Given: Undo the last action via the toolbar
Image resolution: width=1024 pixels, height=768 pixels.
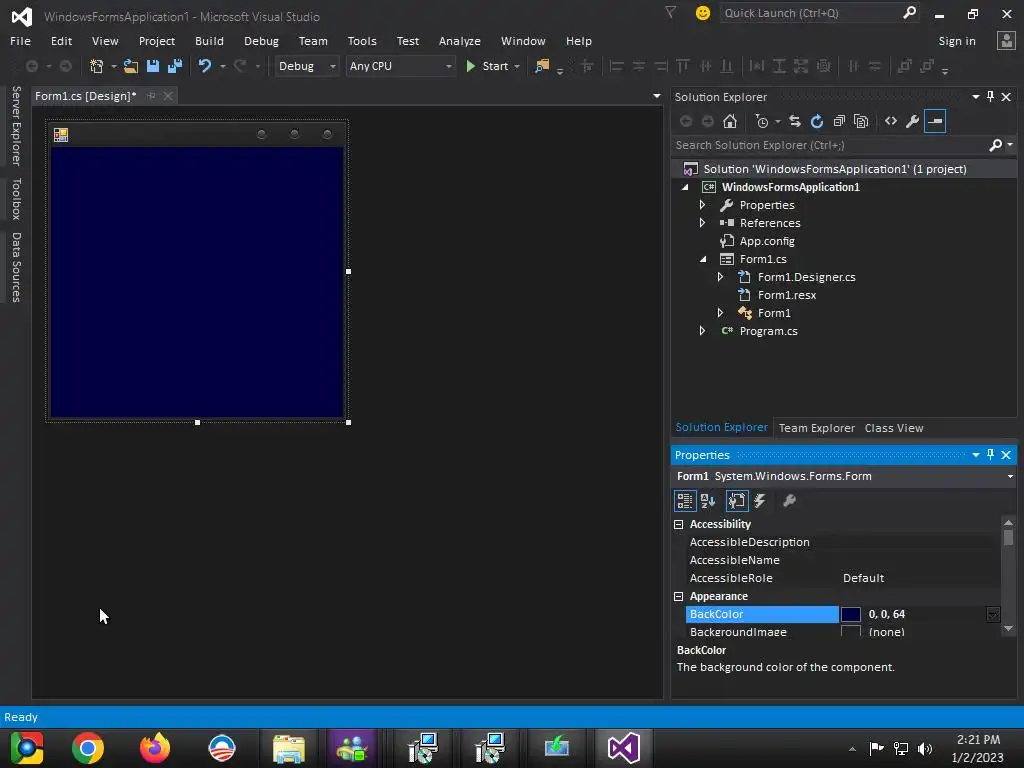Looking at the screenshot, I should (205, 66).
